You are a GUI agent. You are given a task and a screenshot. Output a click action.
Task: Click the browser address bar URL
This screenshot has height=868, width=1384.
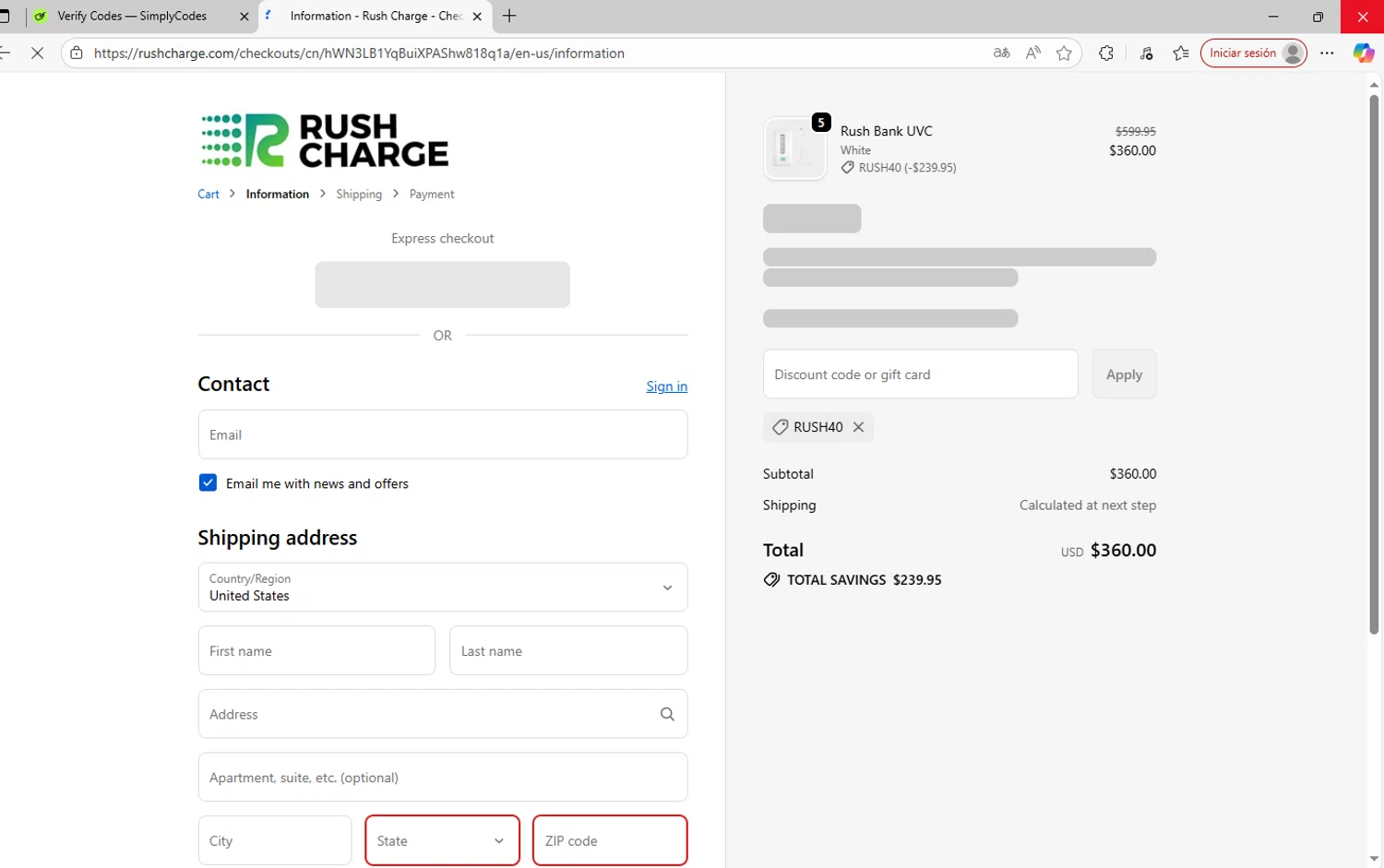(360, 54)
